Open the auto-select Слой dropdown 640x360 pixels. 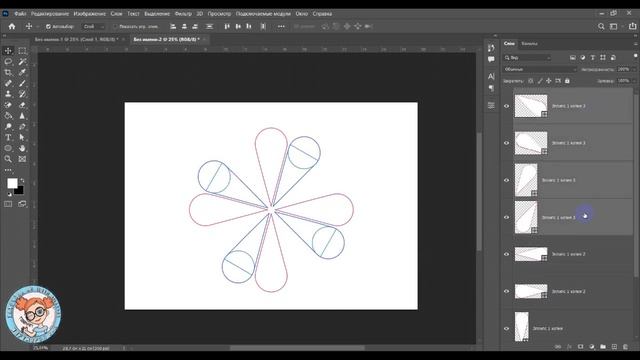(93, 27)
